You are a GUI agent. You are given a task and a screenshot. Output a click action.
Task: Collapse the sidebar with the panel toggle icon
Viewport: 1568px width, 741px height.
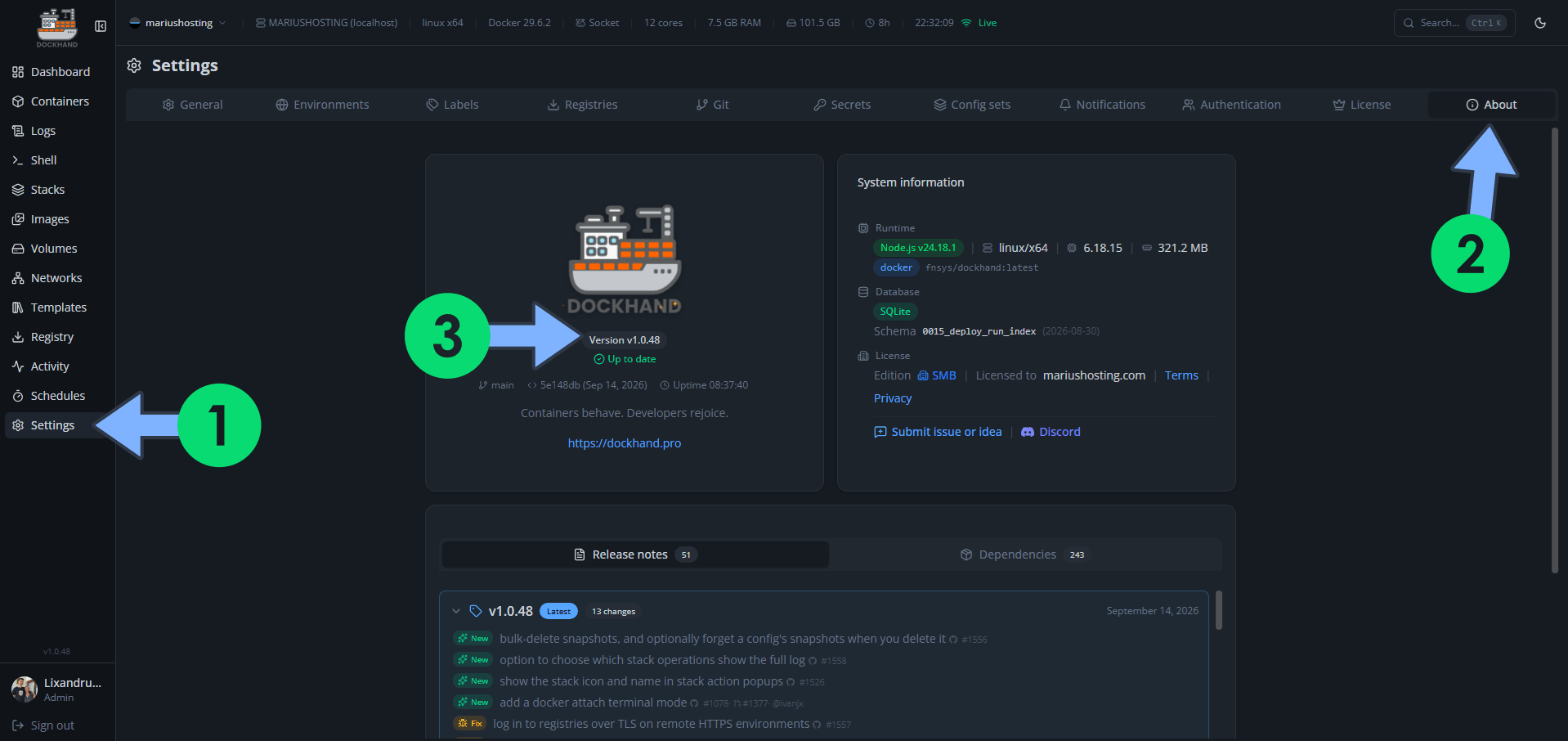coord(101,26)
